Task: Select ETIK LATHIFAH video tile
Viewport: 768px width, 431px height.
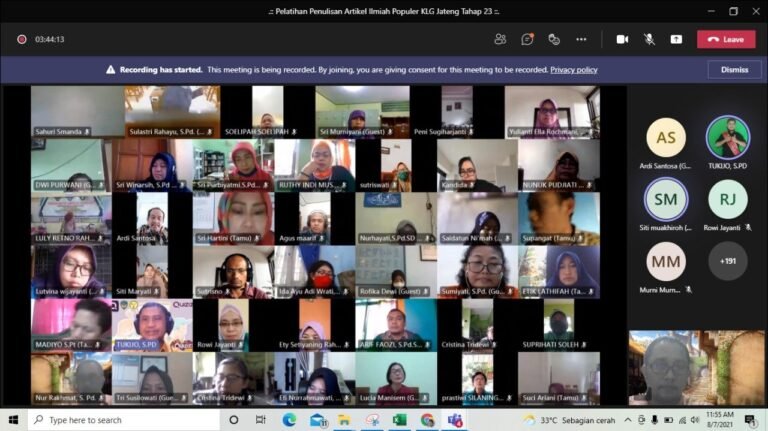Action: pyautogui.click(x=559, y=272)
